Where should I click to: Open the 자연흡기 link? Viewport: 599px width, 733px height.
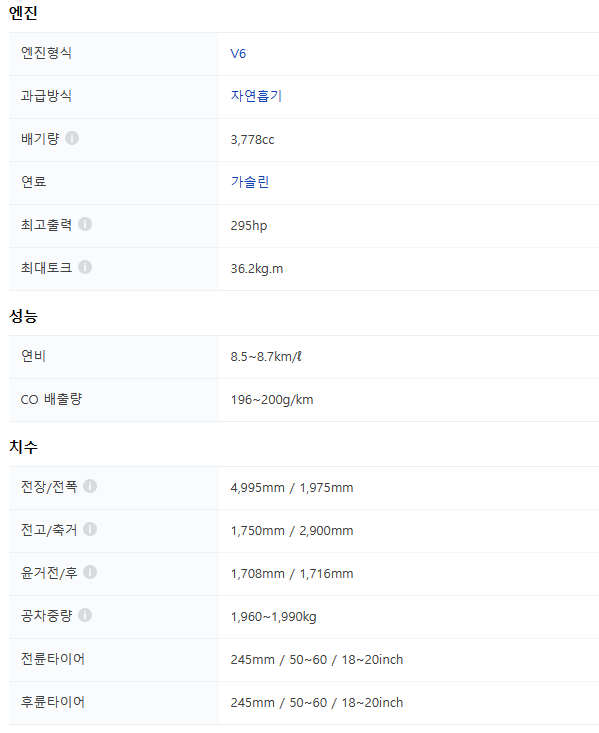coord(256,96)
